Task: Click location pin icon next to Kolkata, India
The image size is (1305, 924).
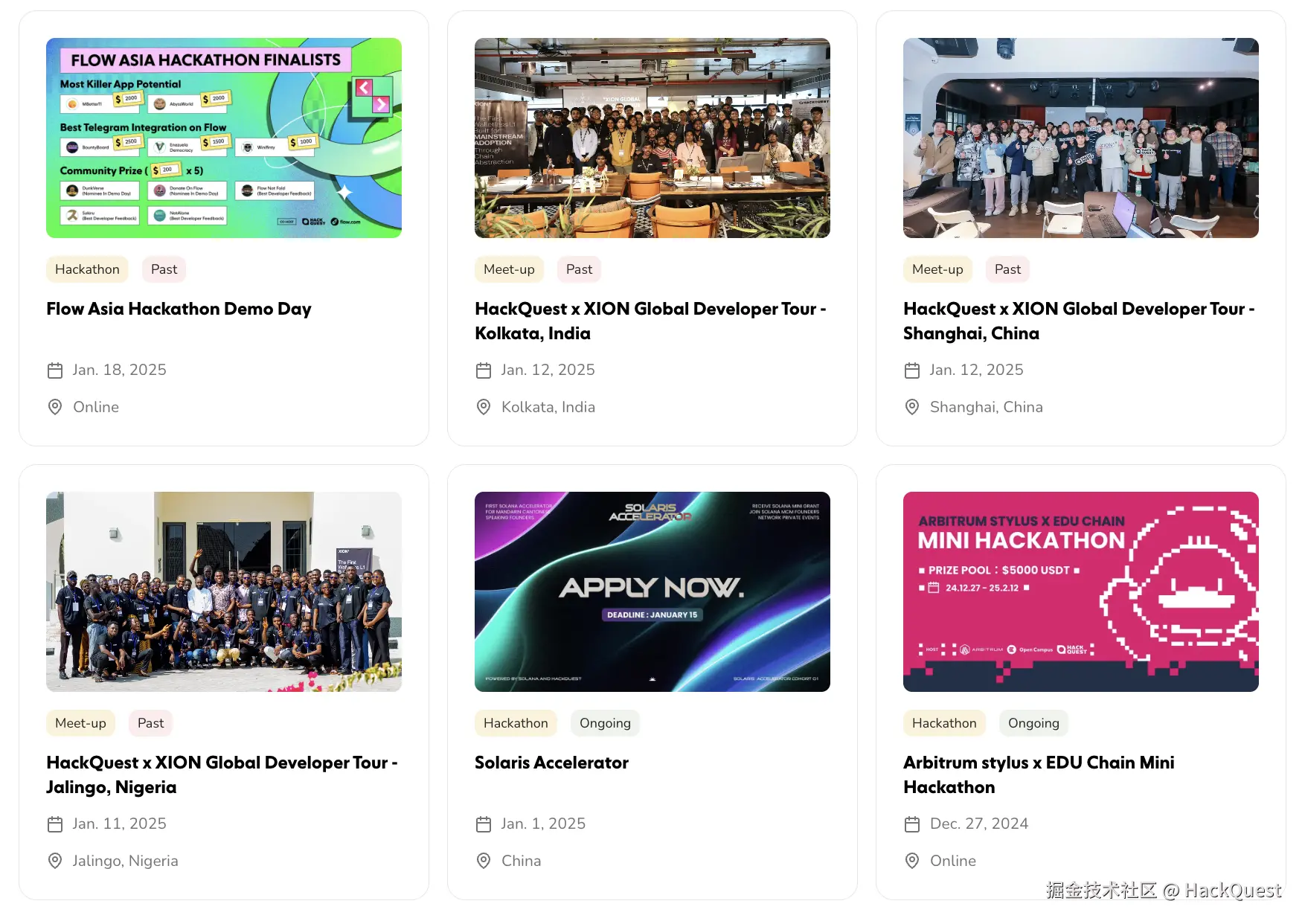Action: (484, 407)
